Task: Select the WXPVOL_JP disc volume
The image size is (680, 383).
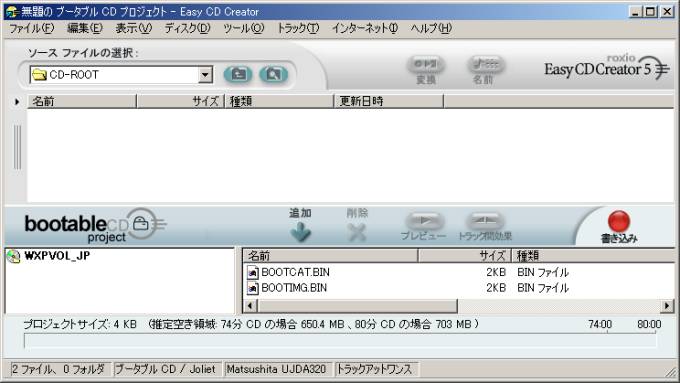Action: tap(57, 256)
